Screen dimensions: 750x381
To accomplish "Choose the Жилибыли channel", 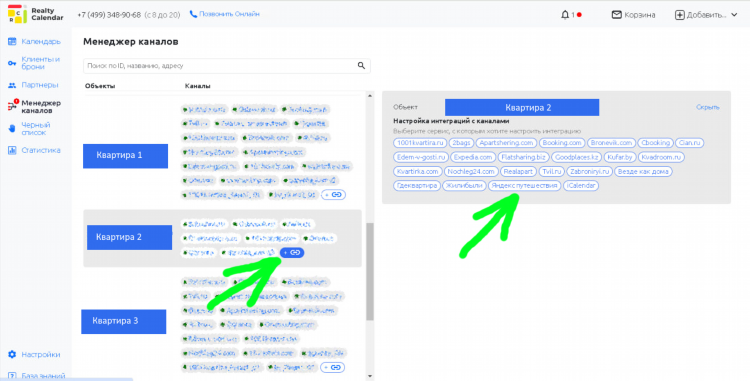I will pos(464,185).
